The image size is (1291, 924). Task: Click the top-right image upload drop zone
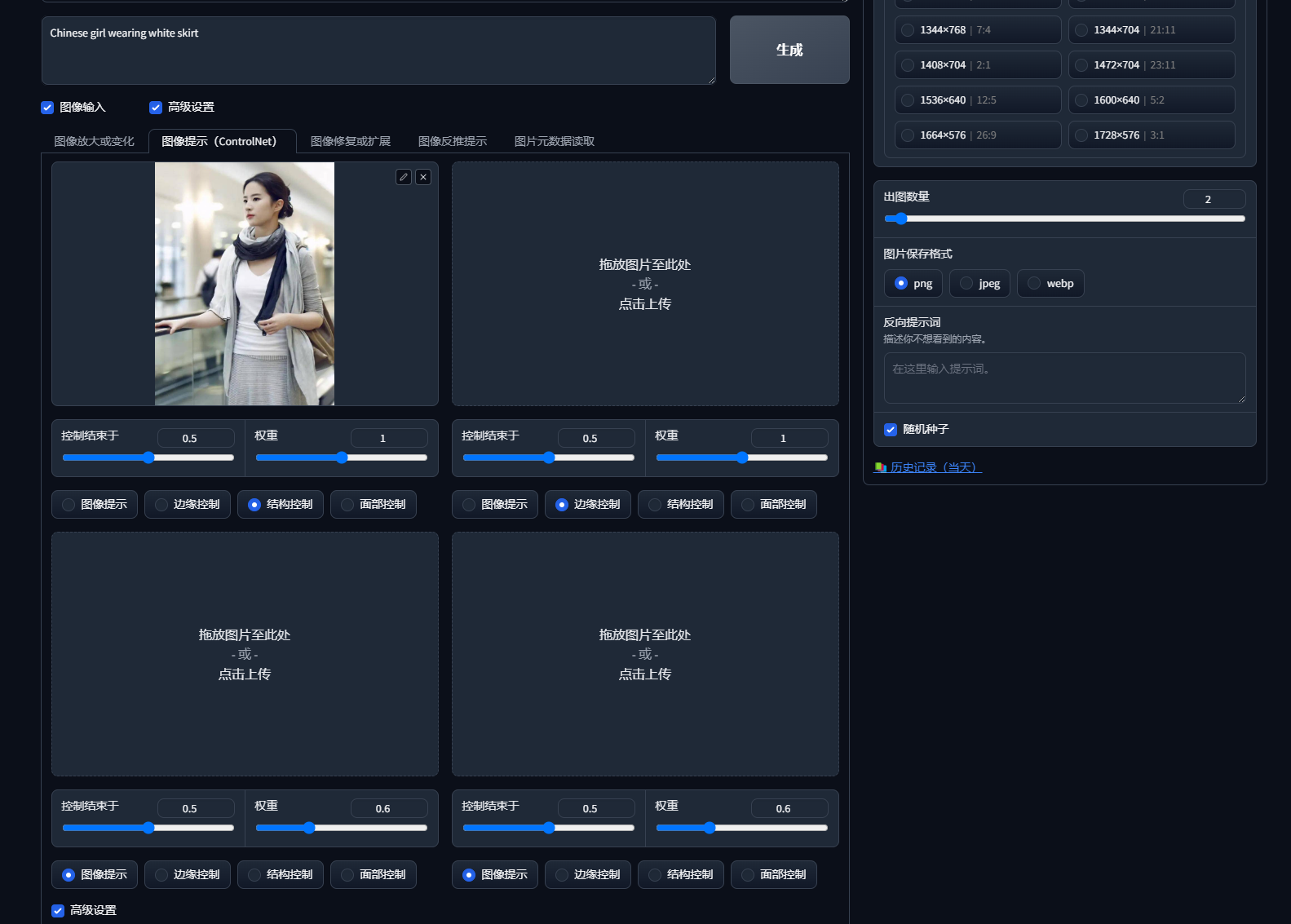645,284
